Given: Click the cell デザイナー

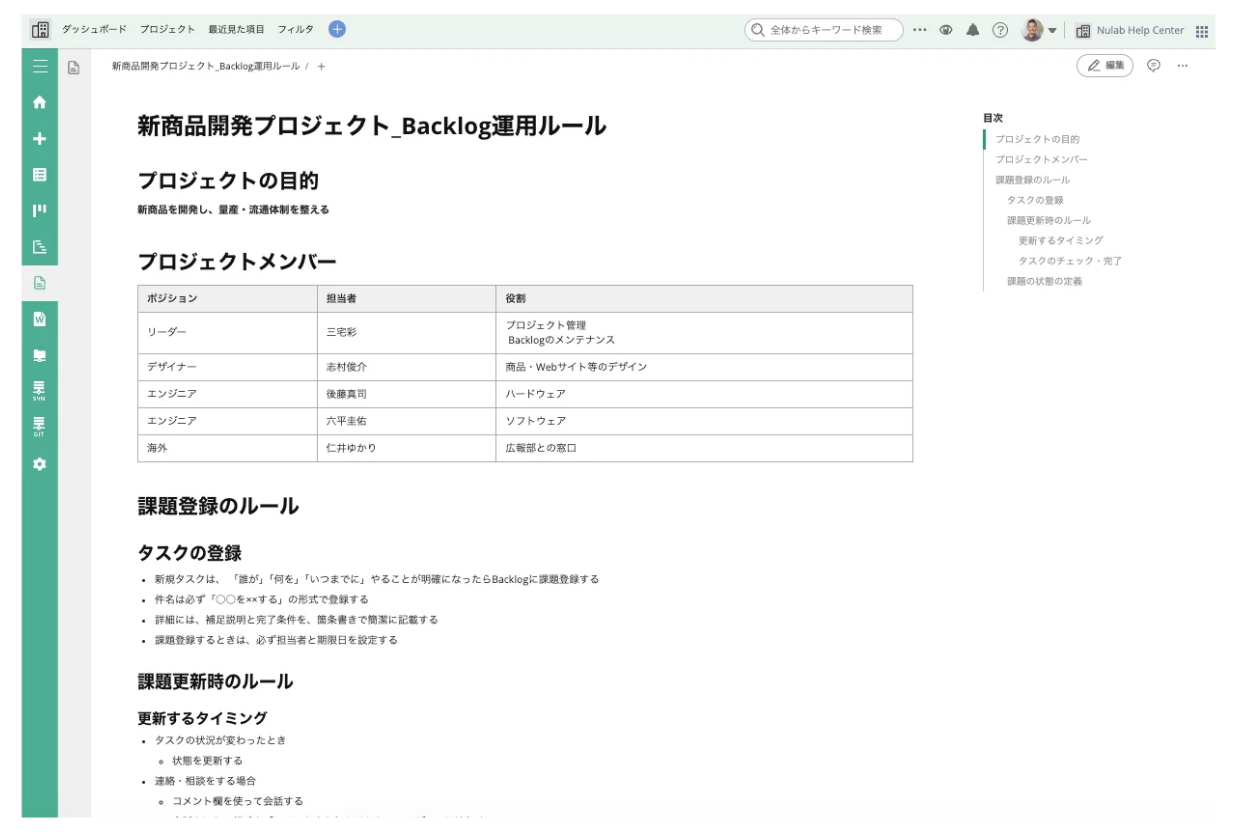Looking at the screenshot, I should [227, 367].
